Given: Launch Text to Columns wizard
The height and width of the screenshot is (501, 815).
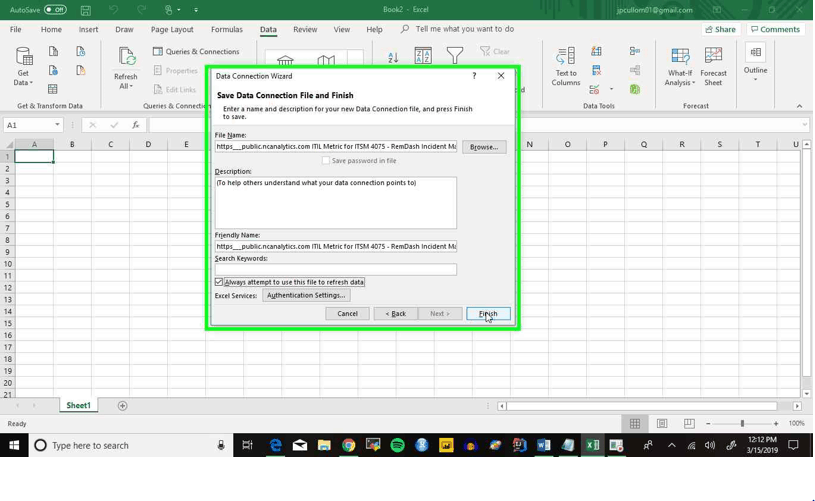Looking at the screenshot, I should (x=566, y=67).
